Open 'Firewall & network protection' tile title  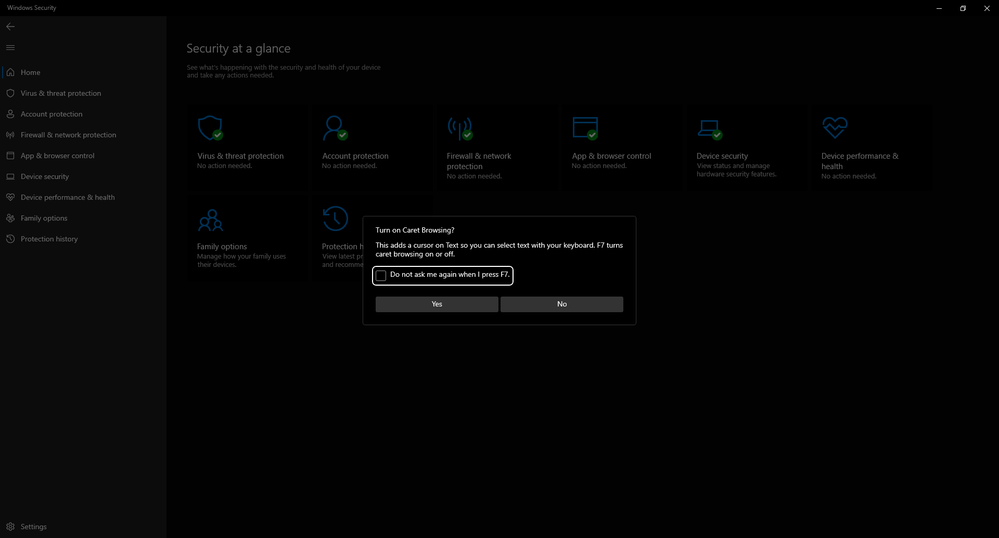click(478, 161)
